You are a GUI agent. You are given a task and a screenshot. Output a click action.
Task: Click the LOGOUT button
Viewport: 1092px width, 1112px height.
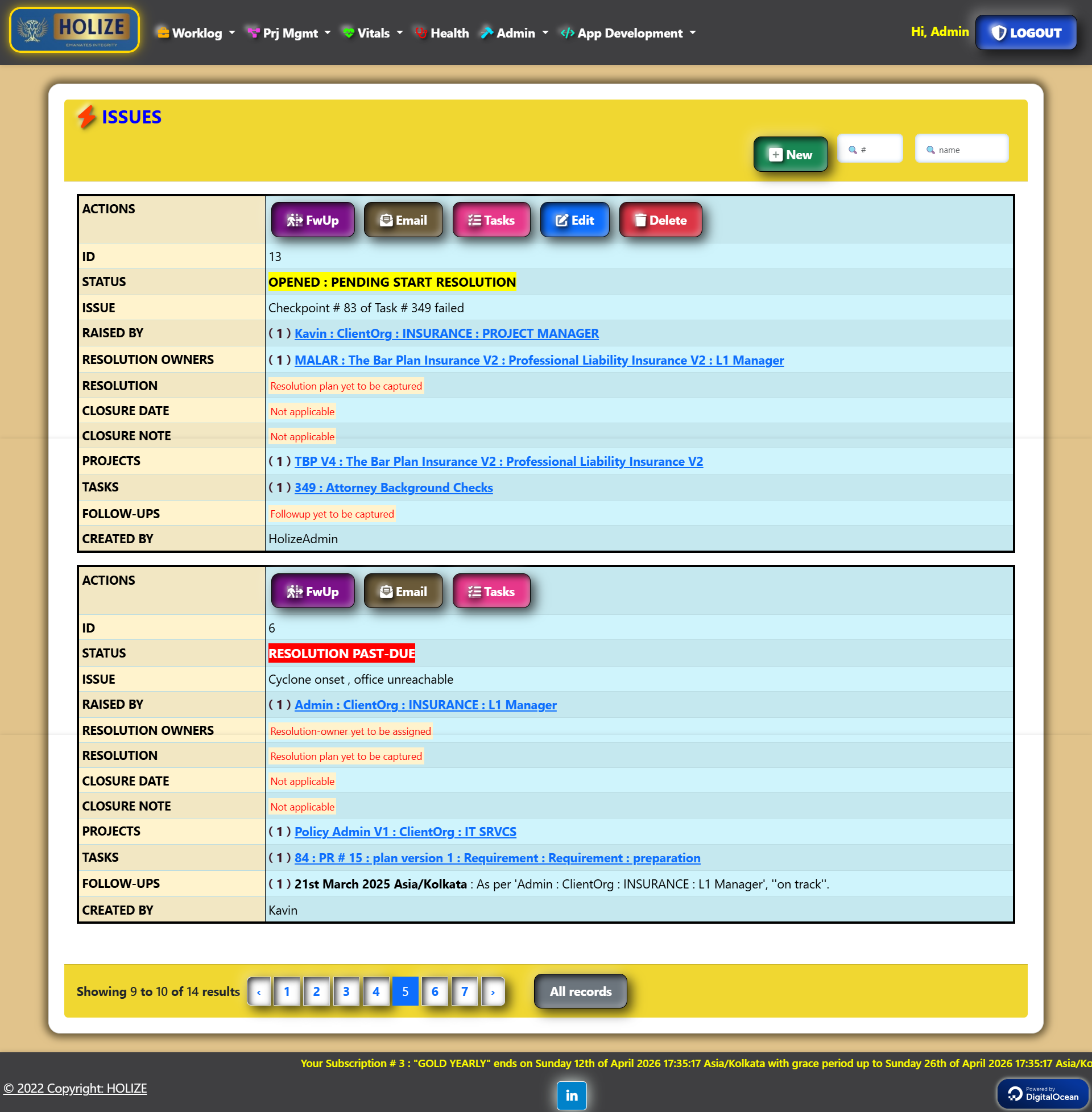point(1025,32)
